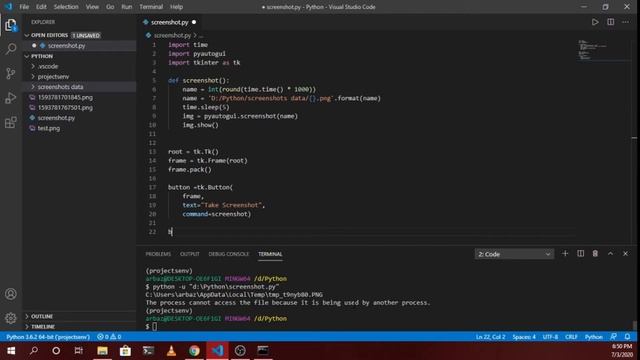Split the terminal panel

coord(580,253)
